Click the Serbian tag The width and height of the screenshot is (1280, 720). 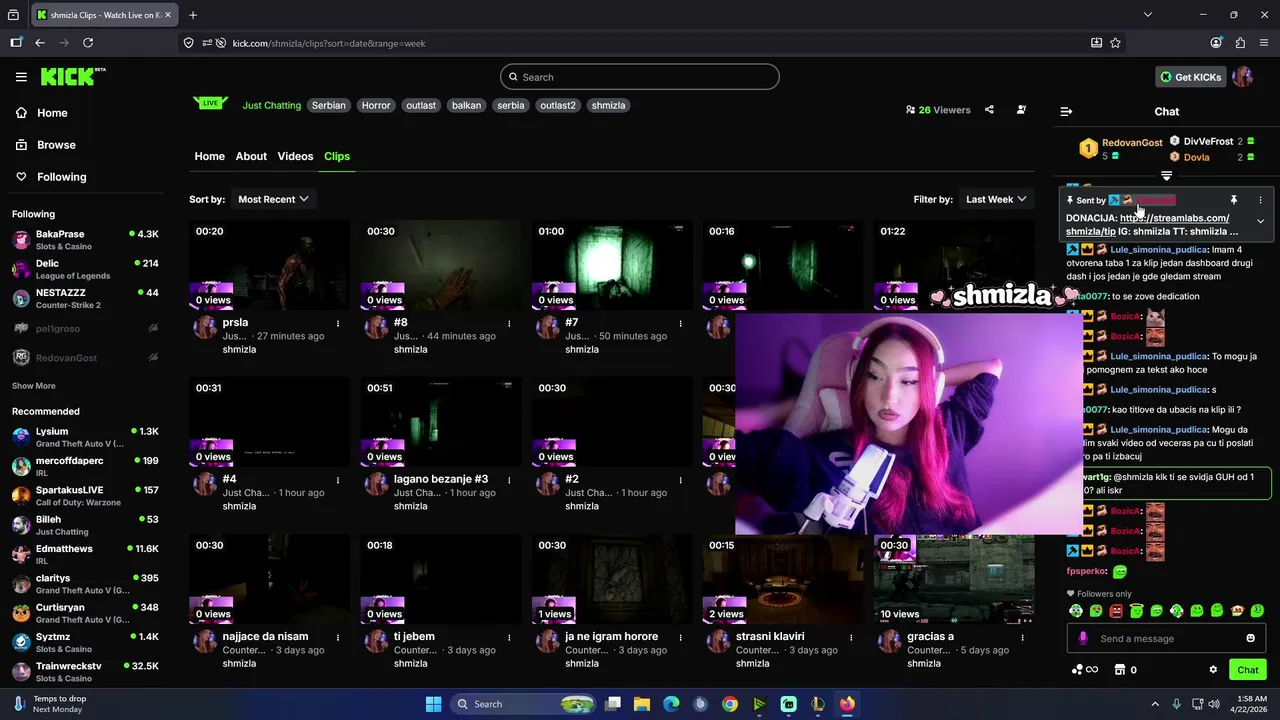(328, 105)
